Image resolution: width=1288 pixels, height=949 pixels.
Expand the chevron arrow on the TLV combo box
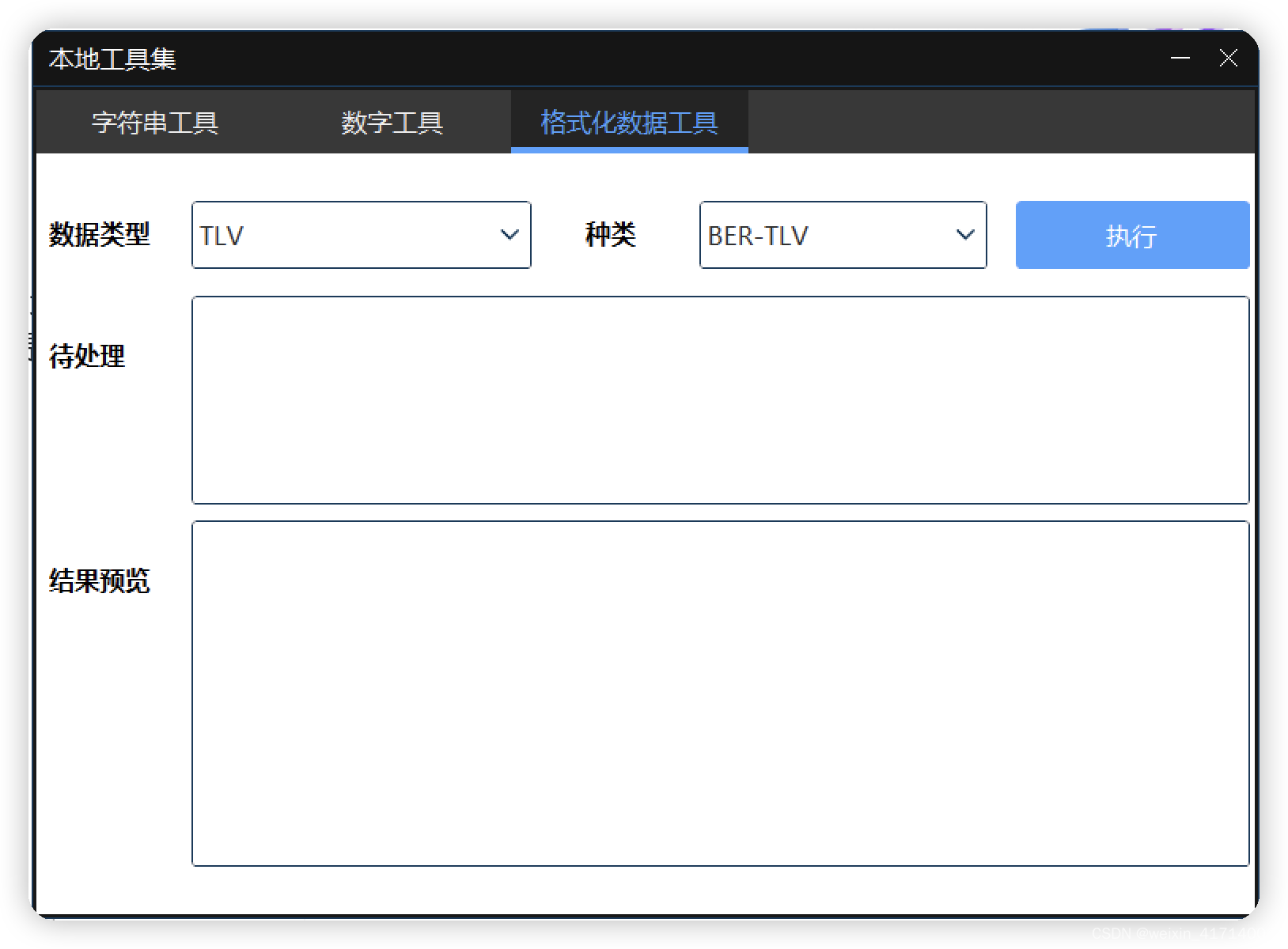tap(509, 235)
